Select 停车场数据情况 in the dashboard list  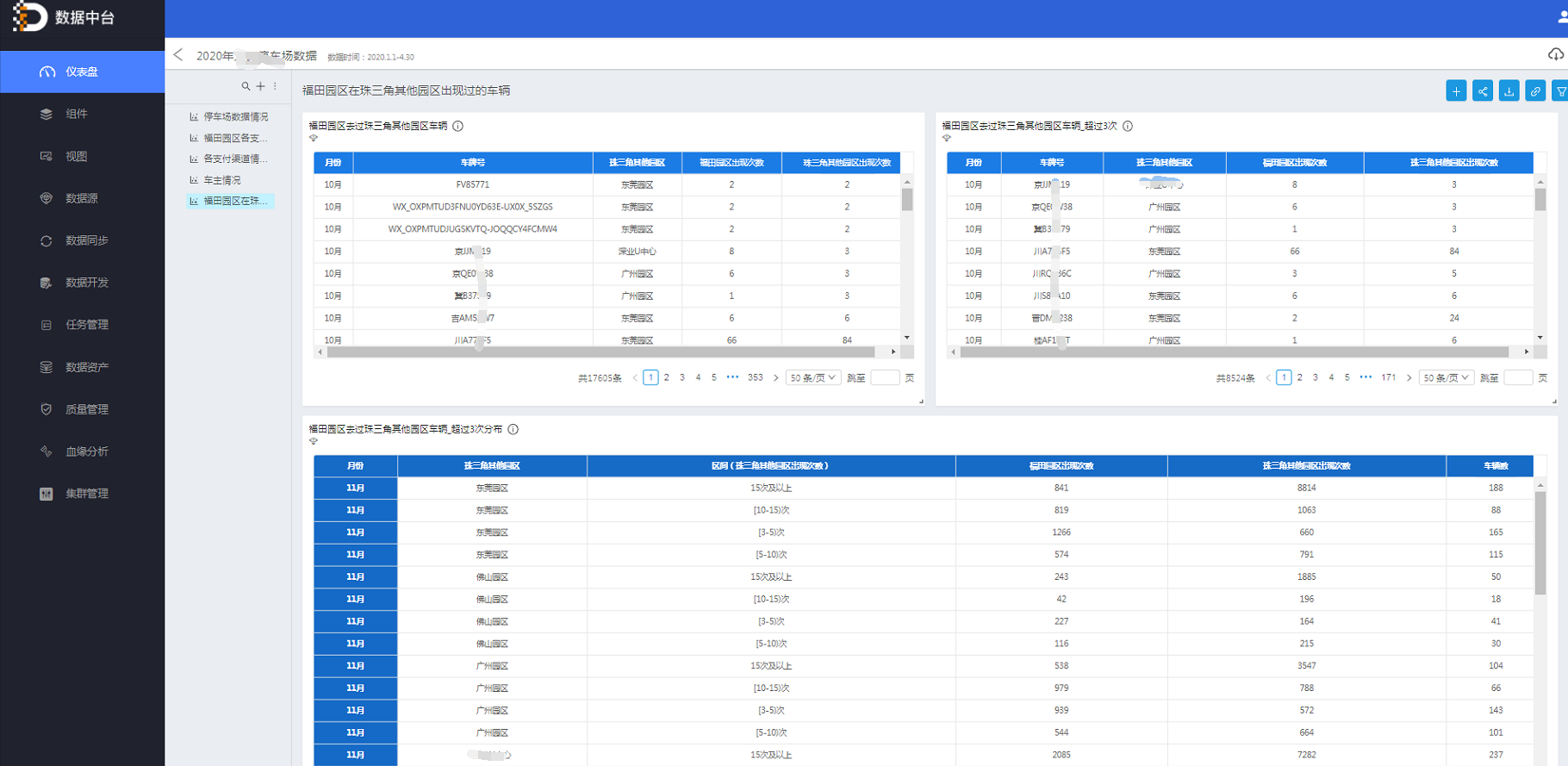(235, 116)
